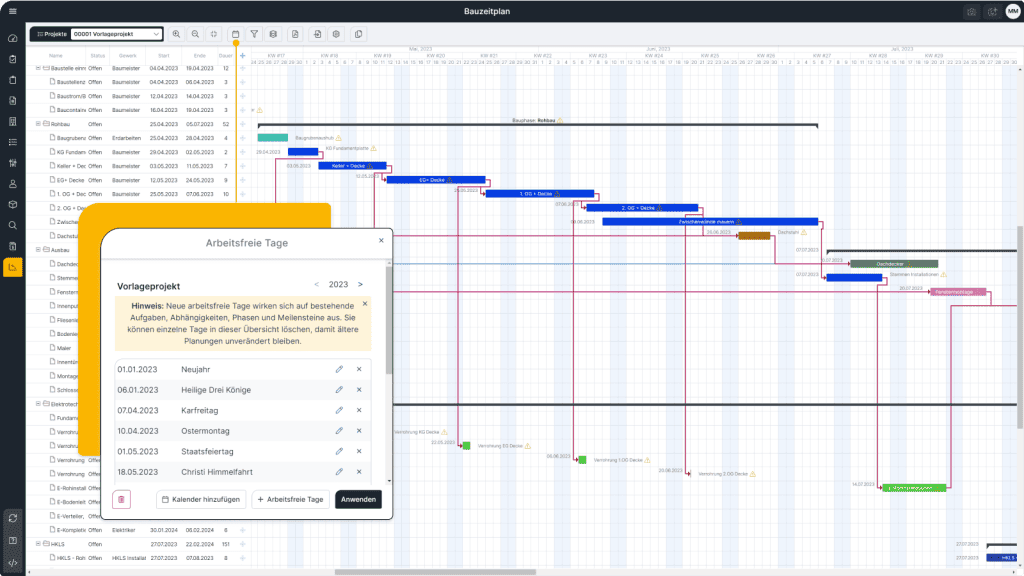The image size is (1024, 576).
Task: Click the Keller + Decke Gantt bar
Action: pos(338,166)
